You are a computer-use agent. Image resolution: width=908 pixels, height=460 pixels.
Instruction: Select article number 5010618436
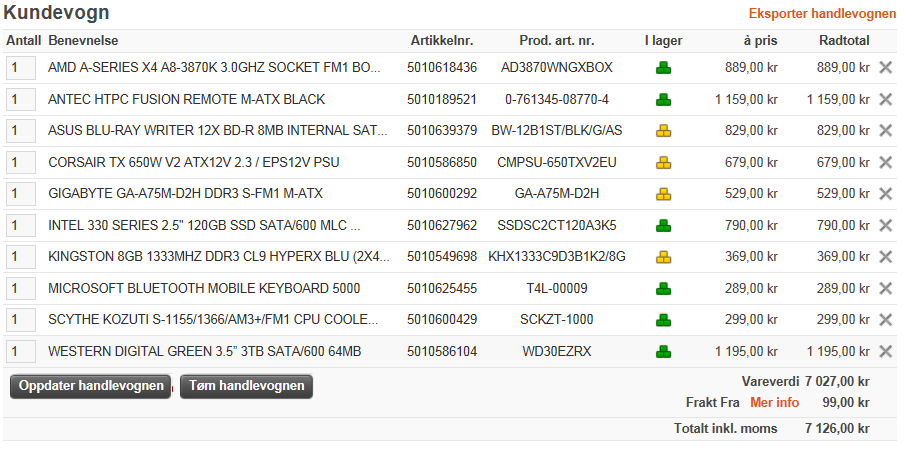click(x=442, y=68)
